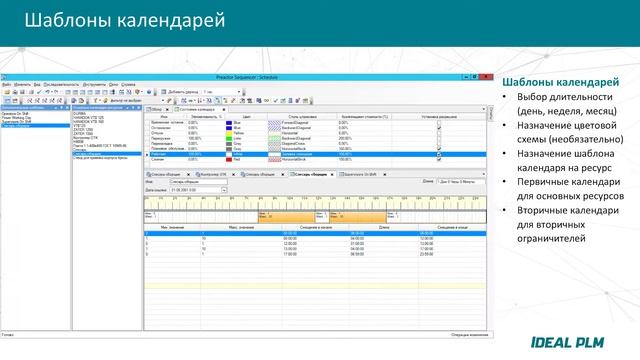Click the undo arrow icon
640x360 pixels.
click(x=47, y=92)
